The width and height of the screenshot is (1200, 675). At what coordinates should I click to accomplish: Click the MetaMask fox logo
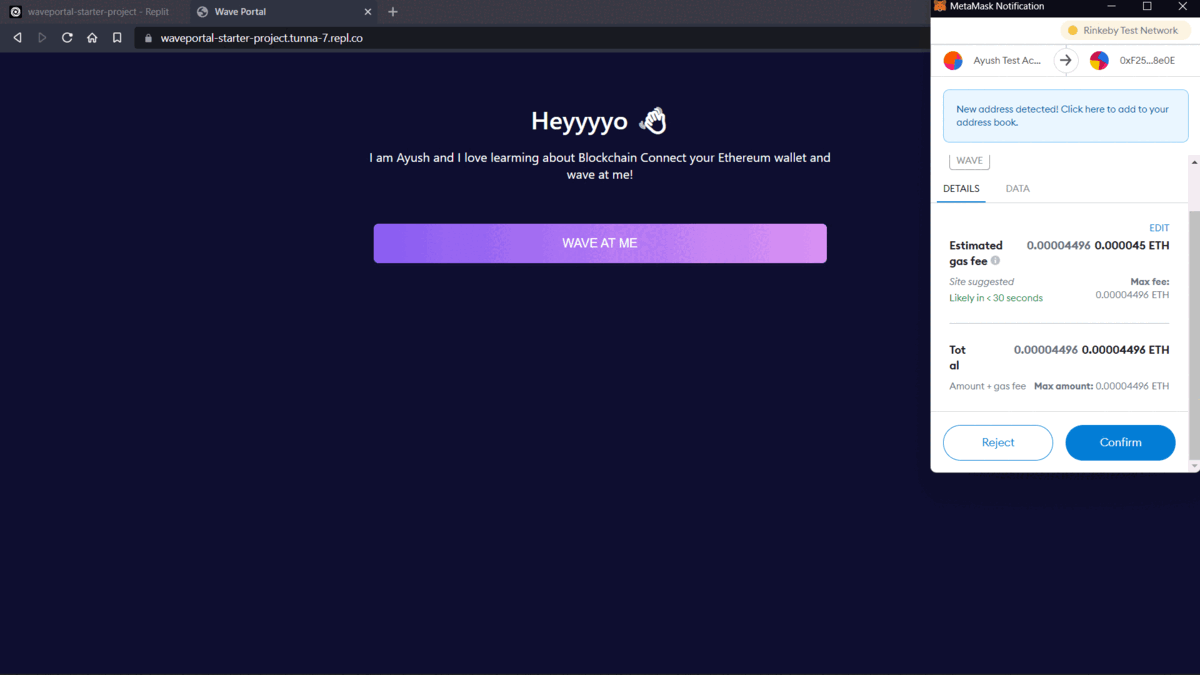click(x=938, y=7)
